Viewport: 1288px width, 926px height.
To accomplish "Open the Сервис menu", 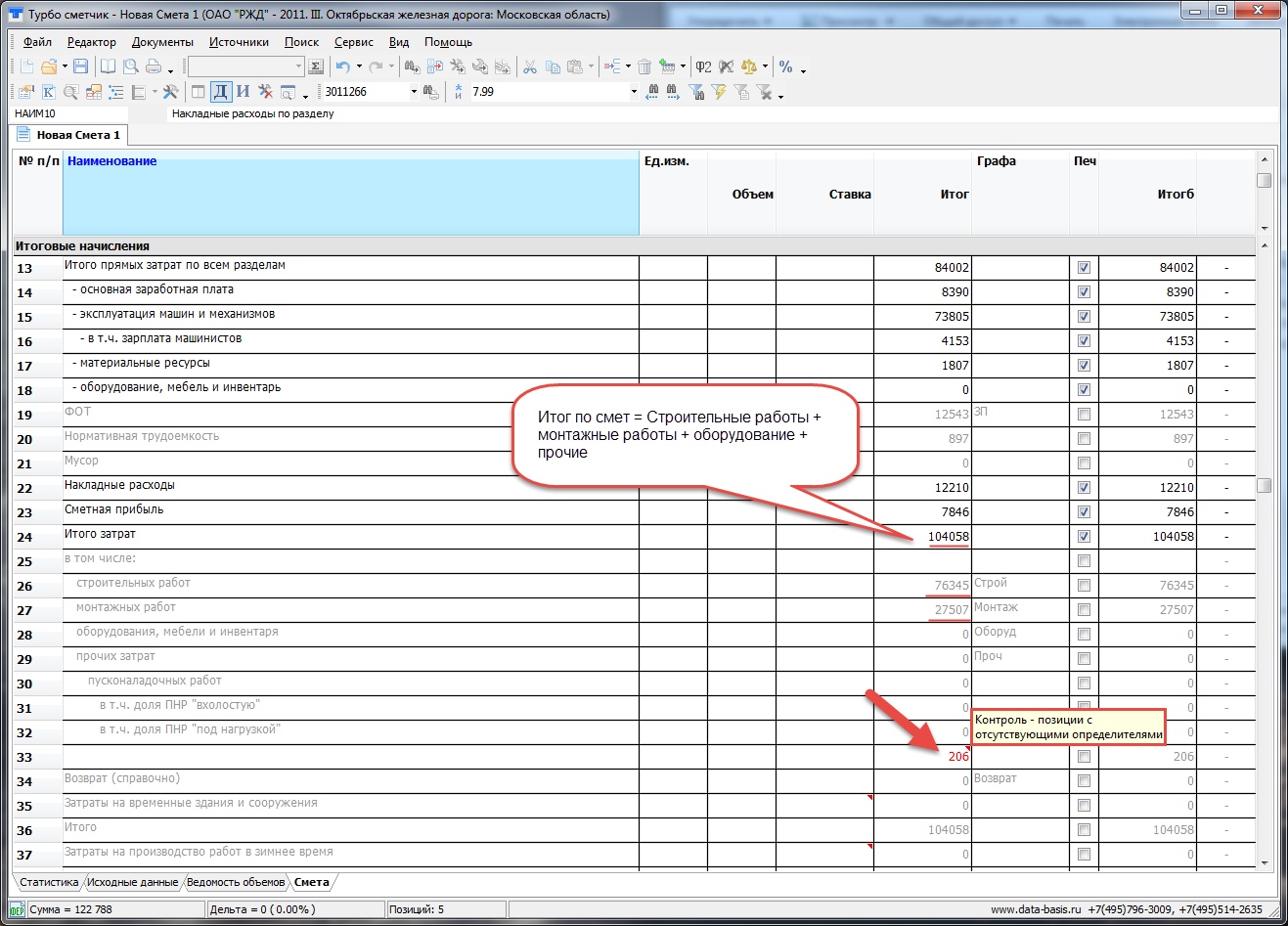I will click(x=353, y=42).
